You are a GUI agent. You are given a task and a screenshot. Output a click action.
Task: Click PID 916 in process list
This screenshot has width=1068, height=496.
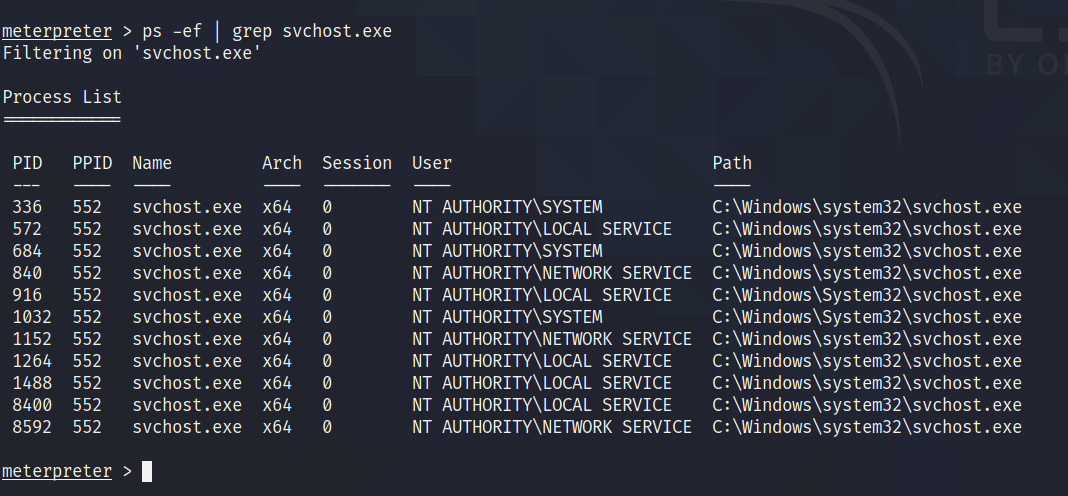(x=27, y=295)
